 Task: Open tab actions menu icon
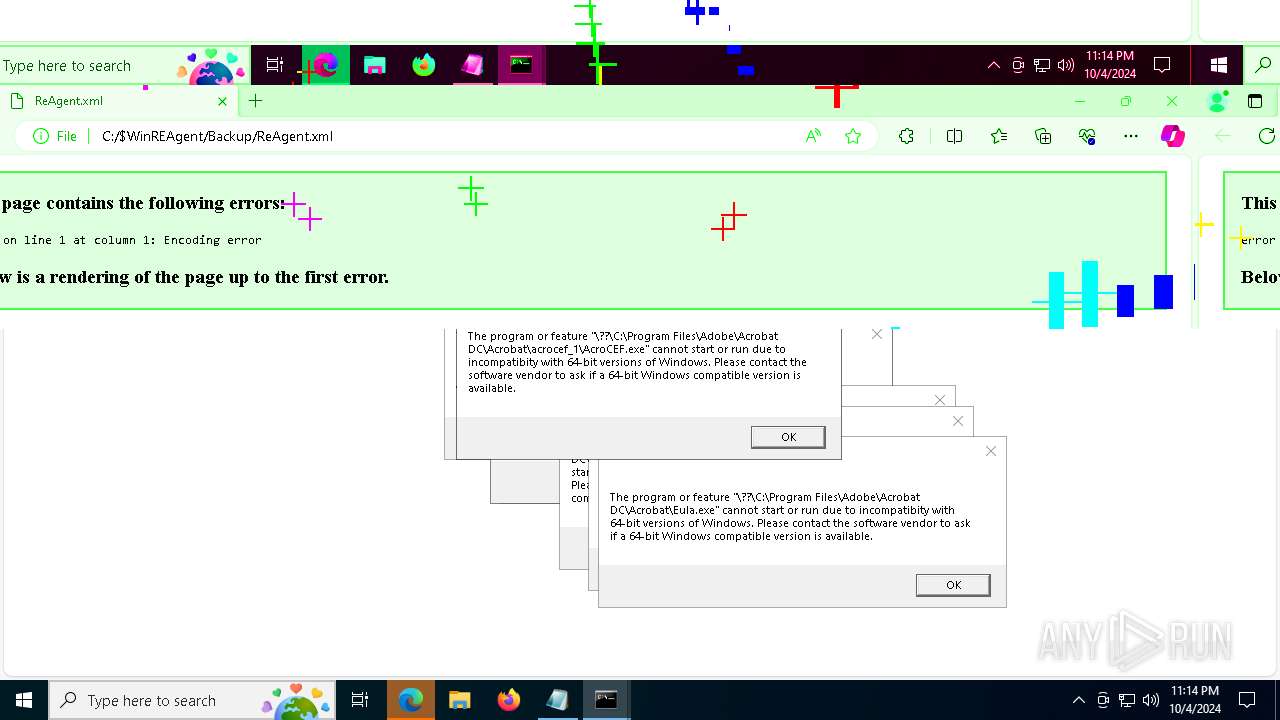click(x=1255, y=101)
